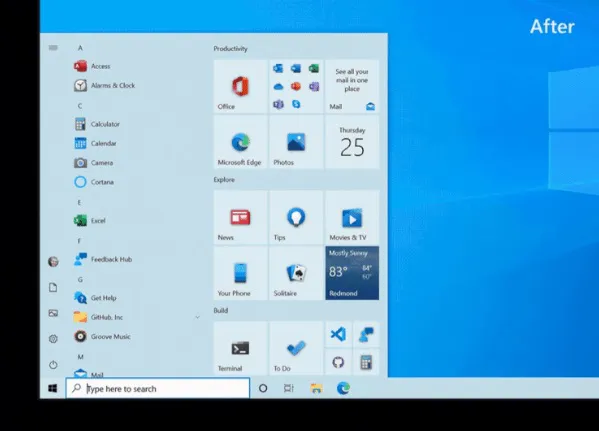Open the Photos tile
The image size is (599, 431).
click(296, 142)
